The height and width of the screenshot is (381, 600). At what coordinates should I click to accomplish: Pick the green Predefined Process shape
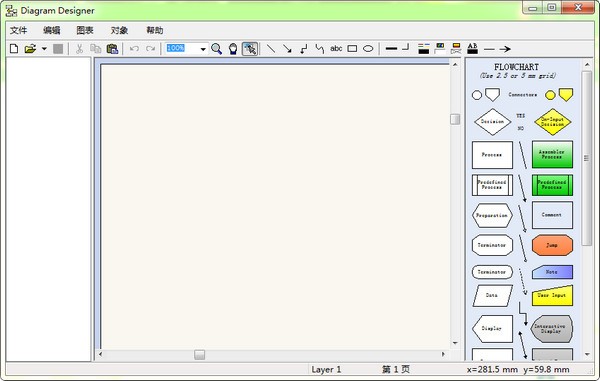[x=552, y=185]
